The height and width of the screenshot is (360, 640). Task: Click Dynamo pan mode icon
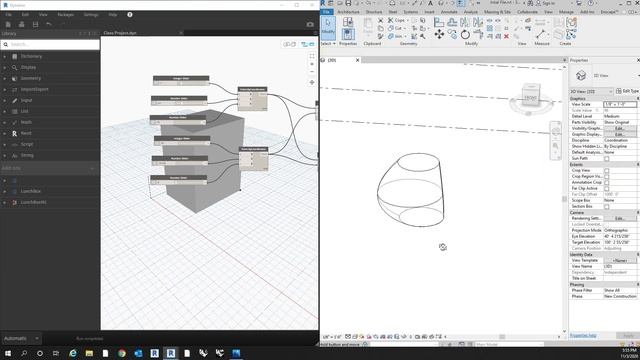(x=312, y=82)
